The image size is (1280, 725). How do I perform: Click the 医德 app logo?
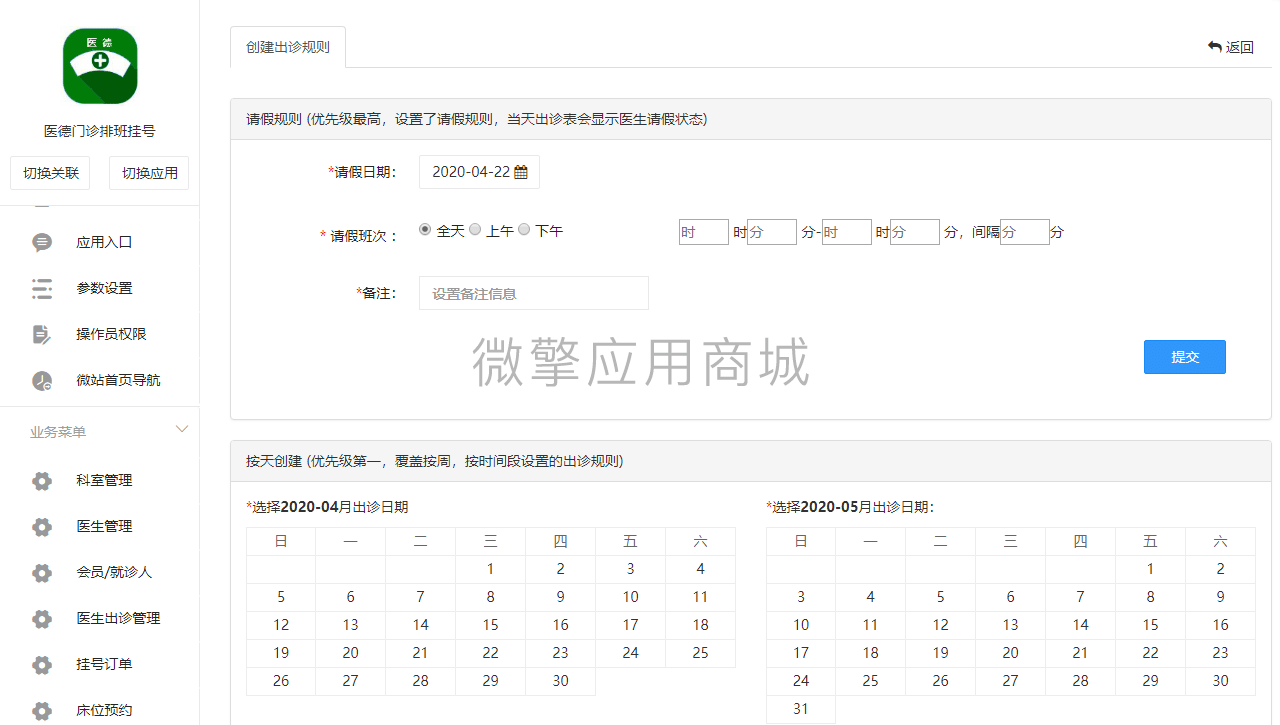tap(100, 66)
